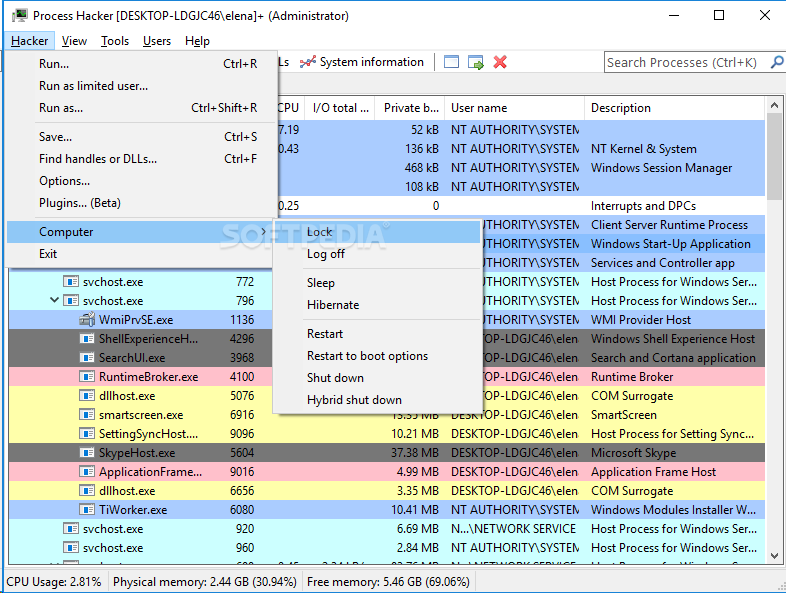Choose Hybrid shut down
Image resolution: width=786 pixels, height=593 pixels.
[377, 400]
